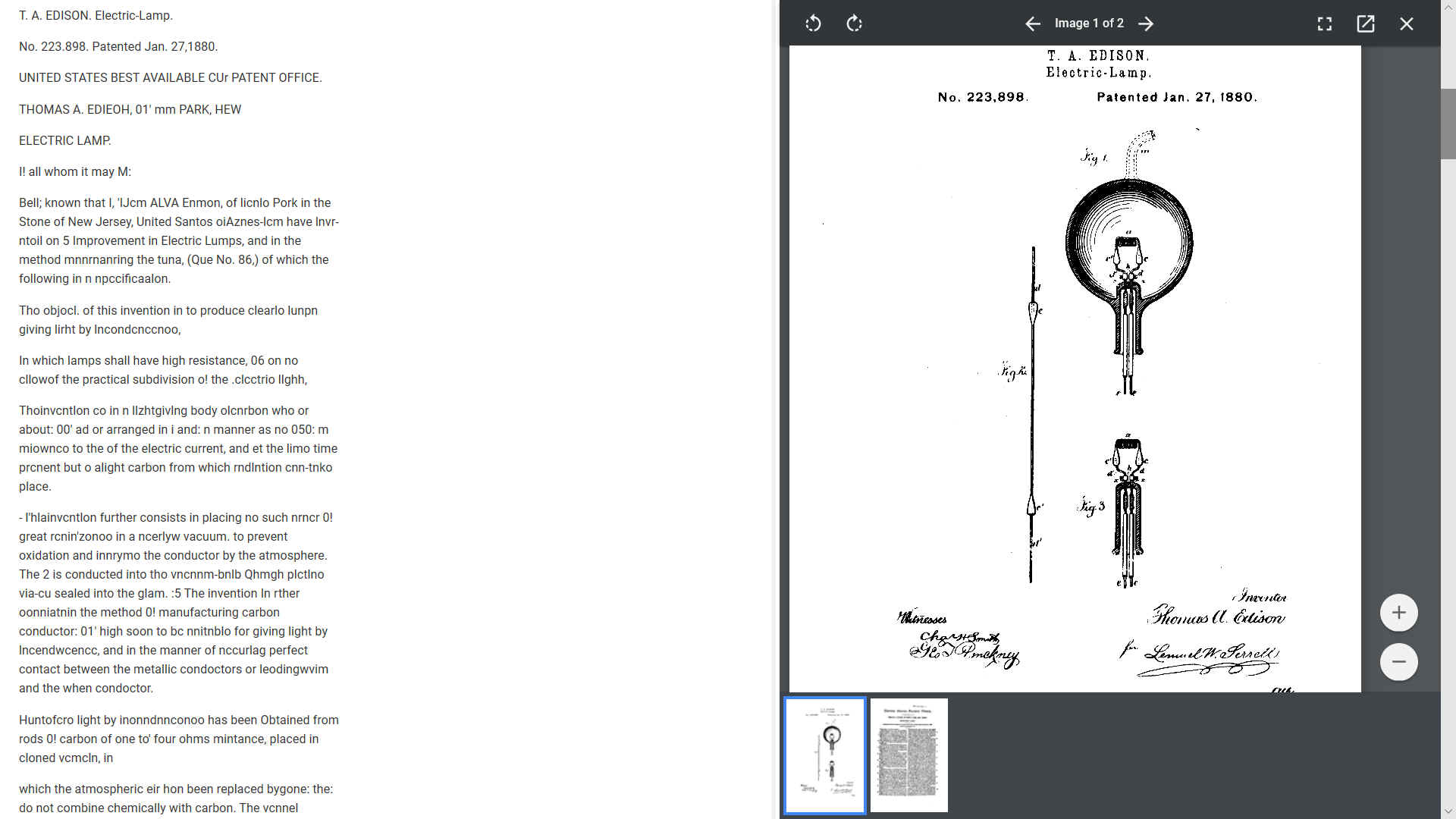Click the line 'I! all whom it may M:'
This screenshot has height=819, width=1456.
click(x=75, y=171)
